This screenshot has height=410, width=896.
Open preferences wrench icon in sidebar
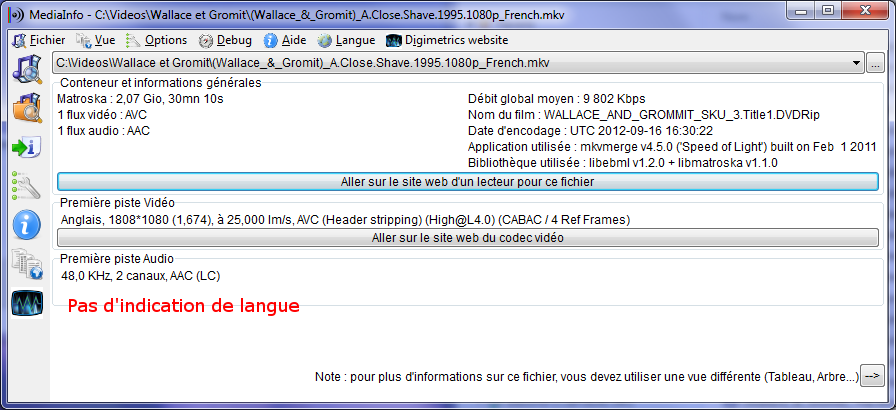[x=26, y=185]
